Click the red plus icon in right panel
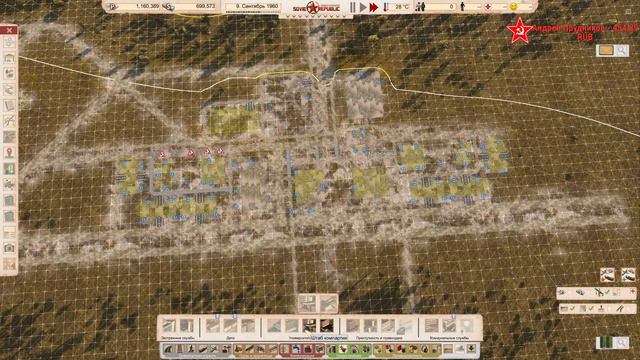Image resolution: width=640 pixels, height=360 pixels. pos(632,292)
